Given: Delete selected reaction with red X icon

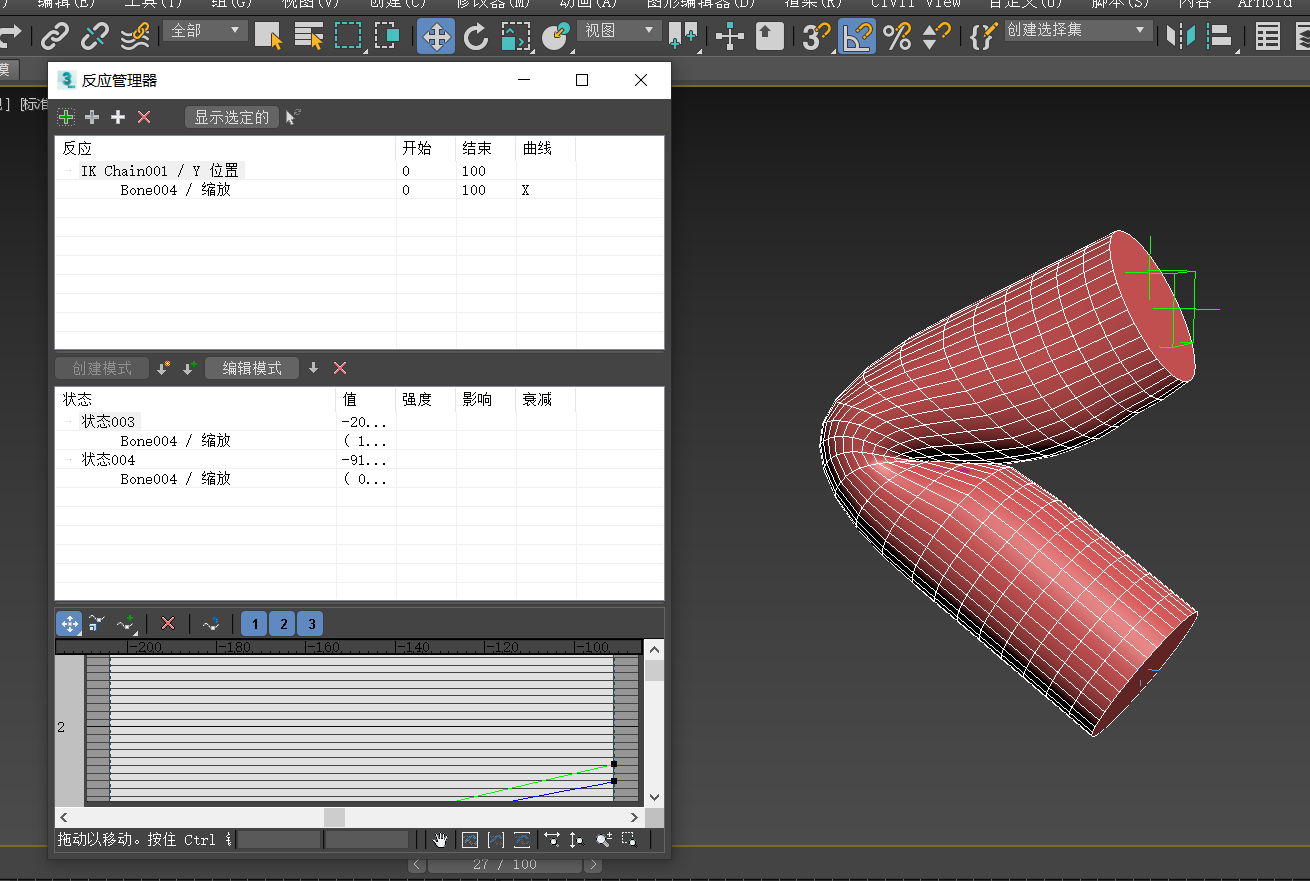Looking at the screenshot, I should pyautogui.click(x=144, y=117).
